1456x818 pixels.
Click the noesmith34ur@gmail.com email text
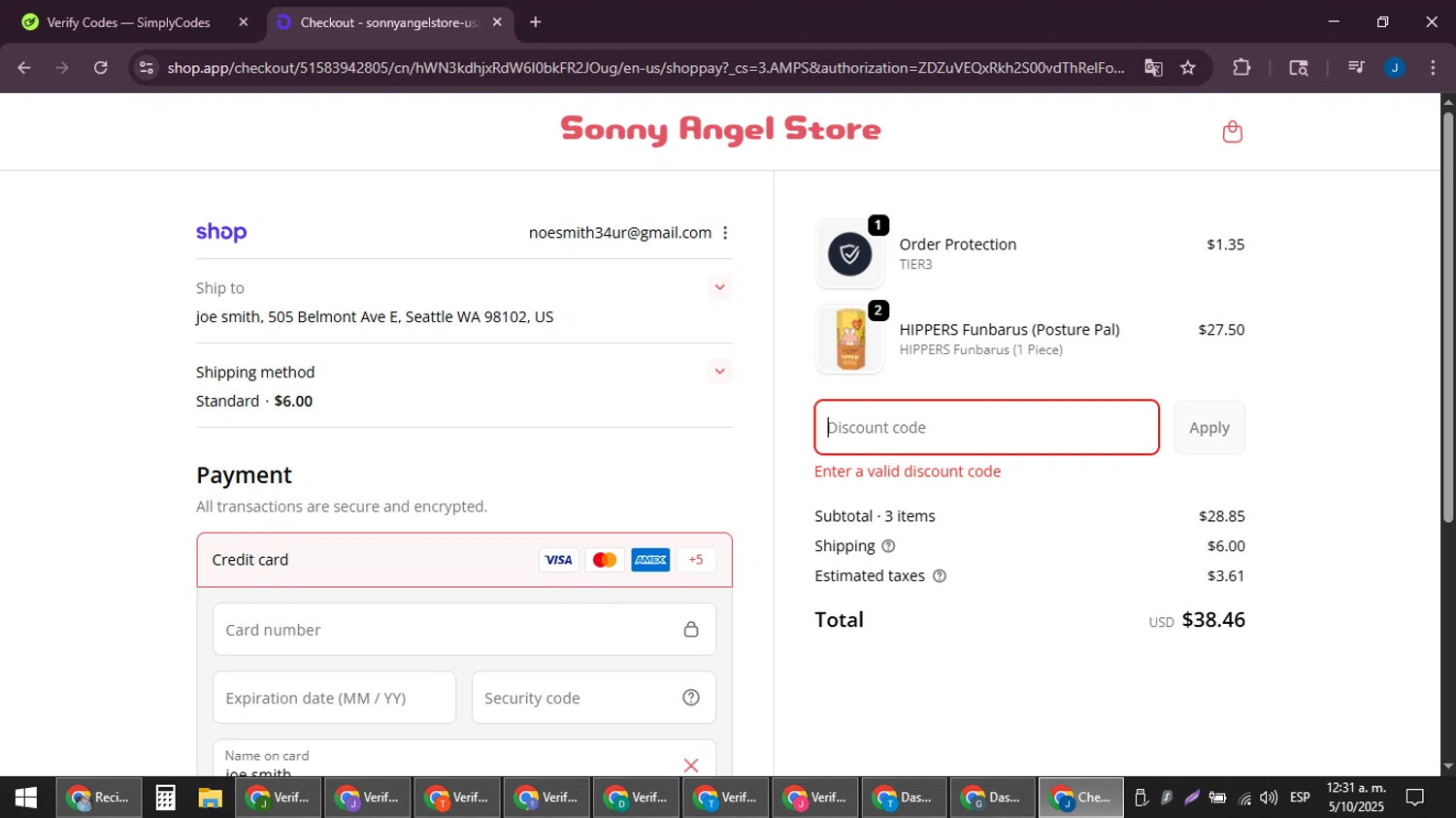click(x=620, y=233)
